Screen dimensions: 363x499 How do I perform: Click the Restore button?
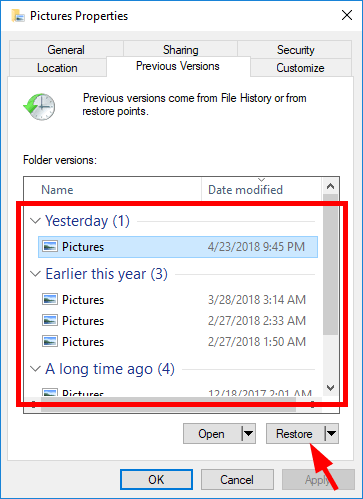pyautogui.click(x=295, y=434)
